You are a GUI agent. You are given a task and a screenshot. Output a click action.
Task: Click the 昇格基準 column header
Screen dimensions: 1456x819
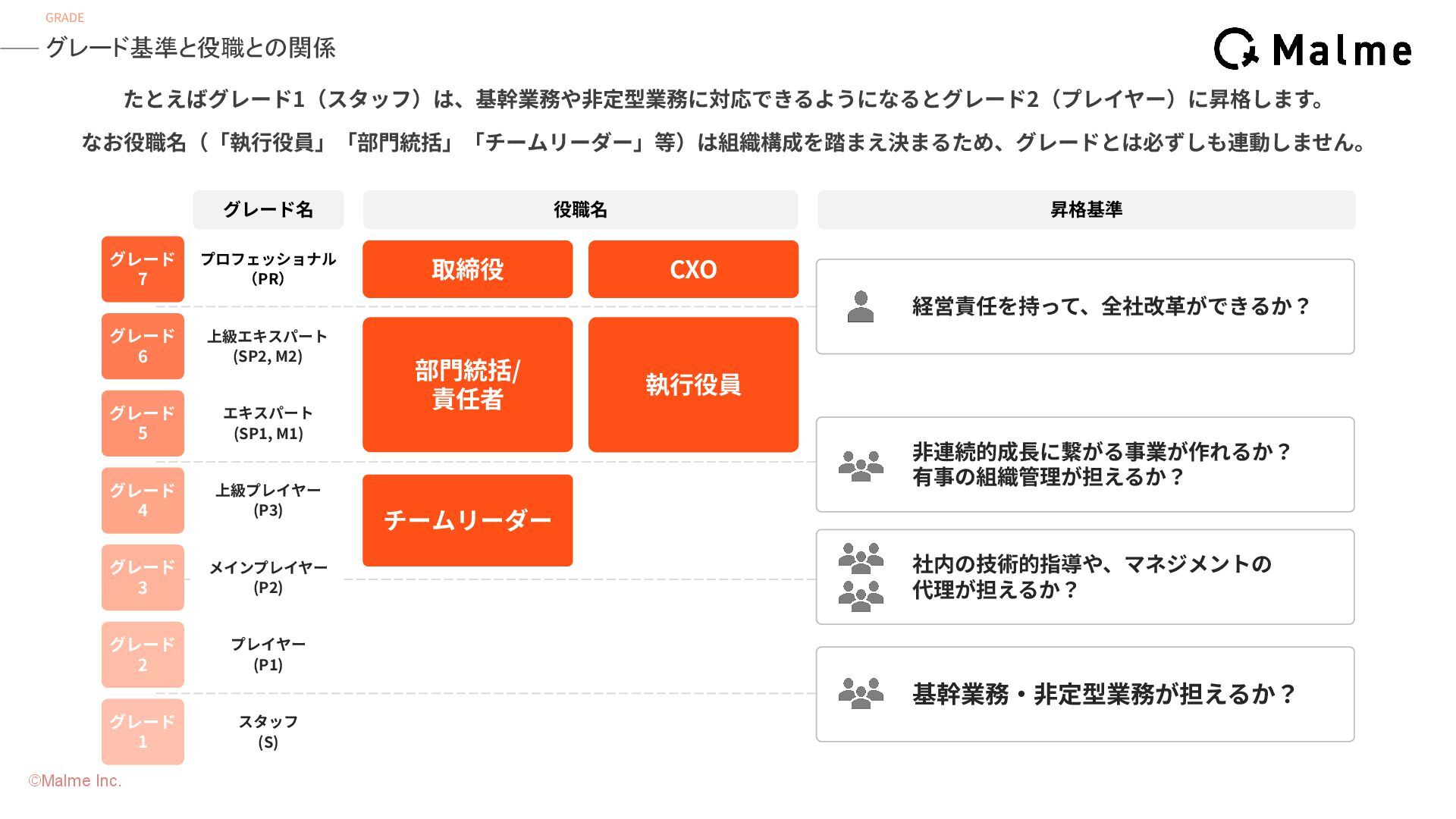point(1086,210)
